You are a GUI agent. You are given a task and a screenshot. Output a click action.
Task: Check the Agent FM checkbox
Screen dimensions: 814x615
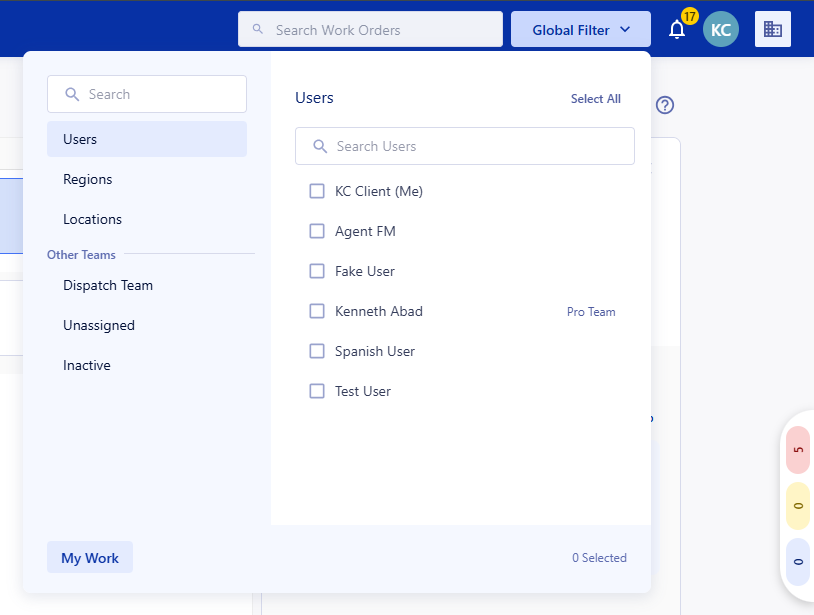click(317, 231)
